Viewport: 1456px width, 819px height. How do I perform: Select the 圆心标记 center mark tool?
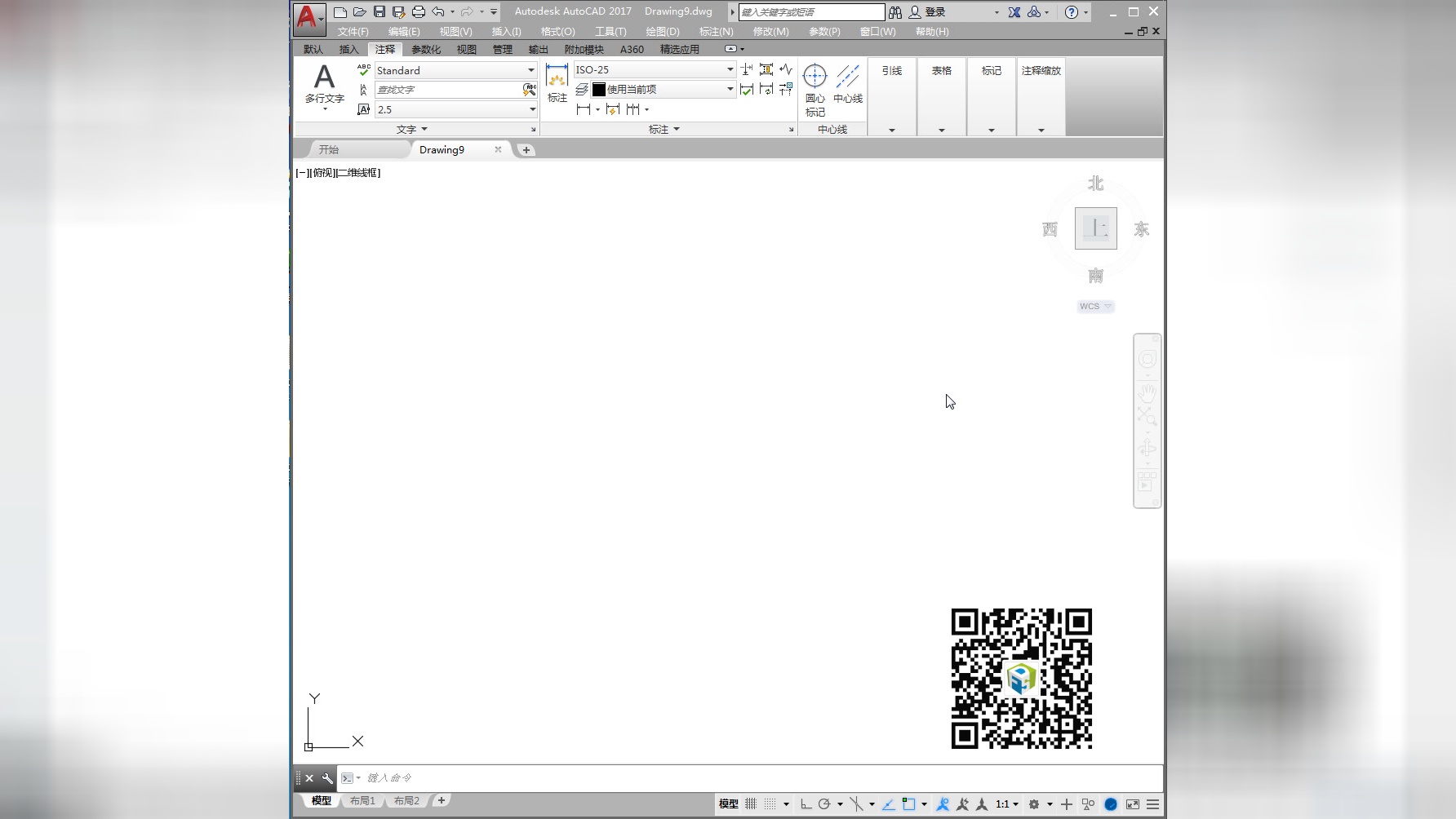click(x=815, y=90)
